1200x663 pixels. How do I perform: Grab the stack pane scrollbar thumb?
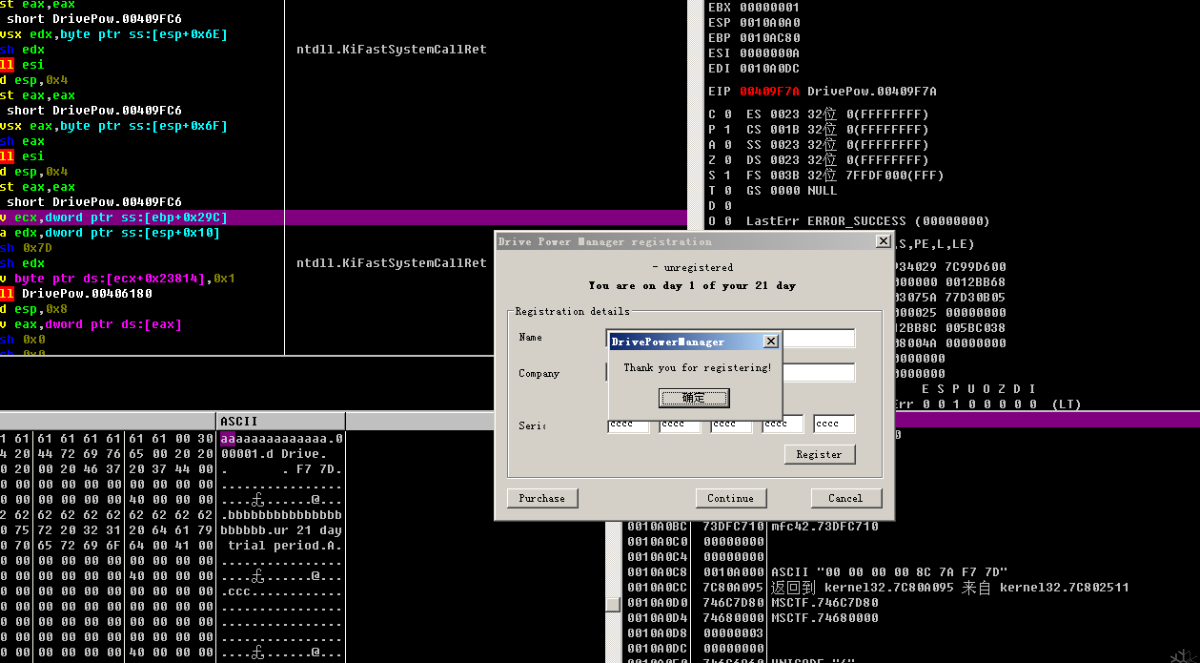pos(612,605)
